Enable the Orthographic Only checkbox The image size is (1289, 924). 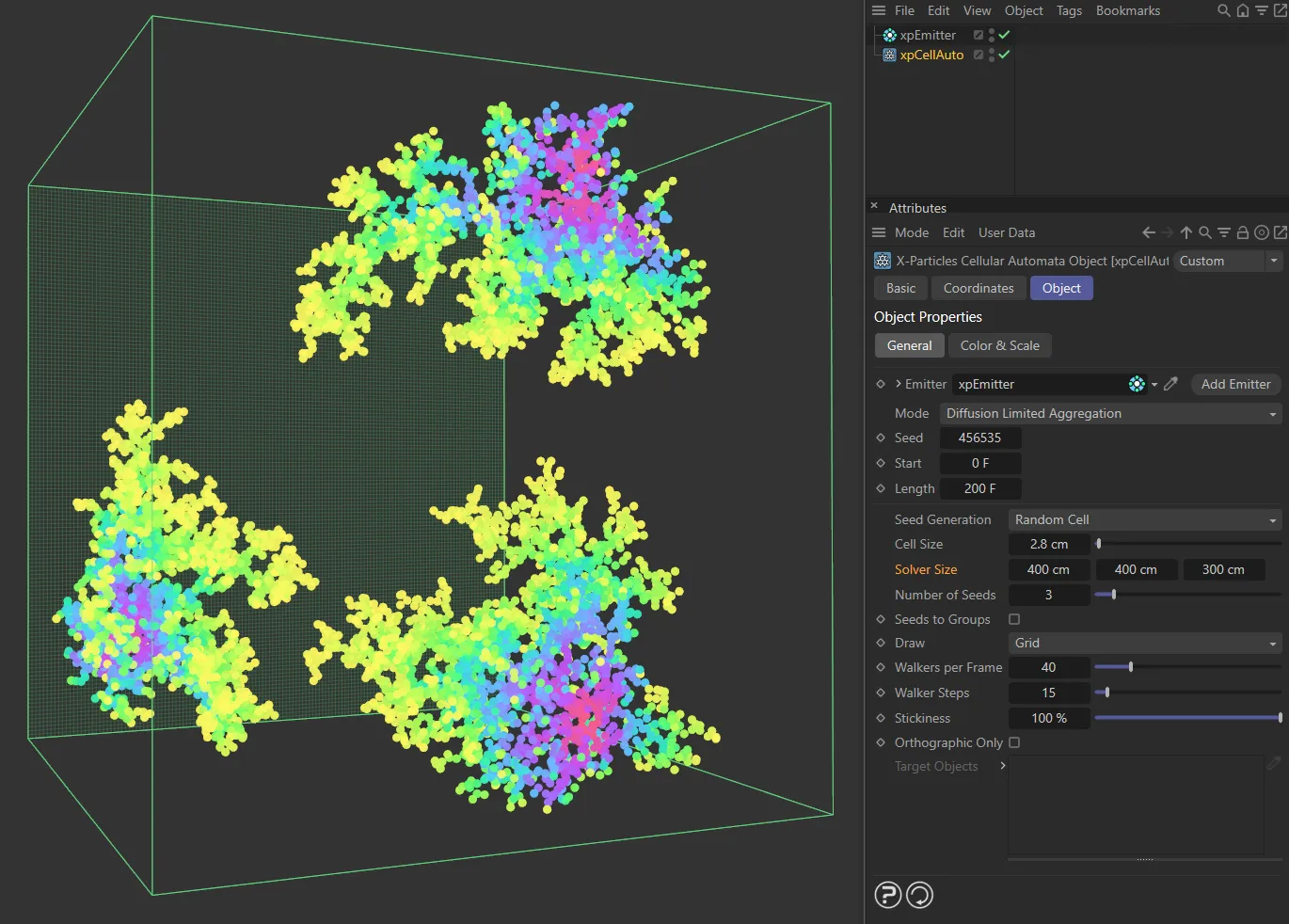[x=1014, y=742]
